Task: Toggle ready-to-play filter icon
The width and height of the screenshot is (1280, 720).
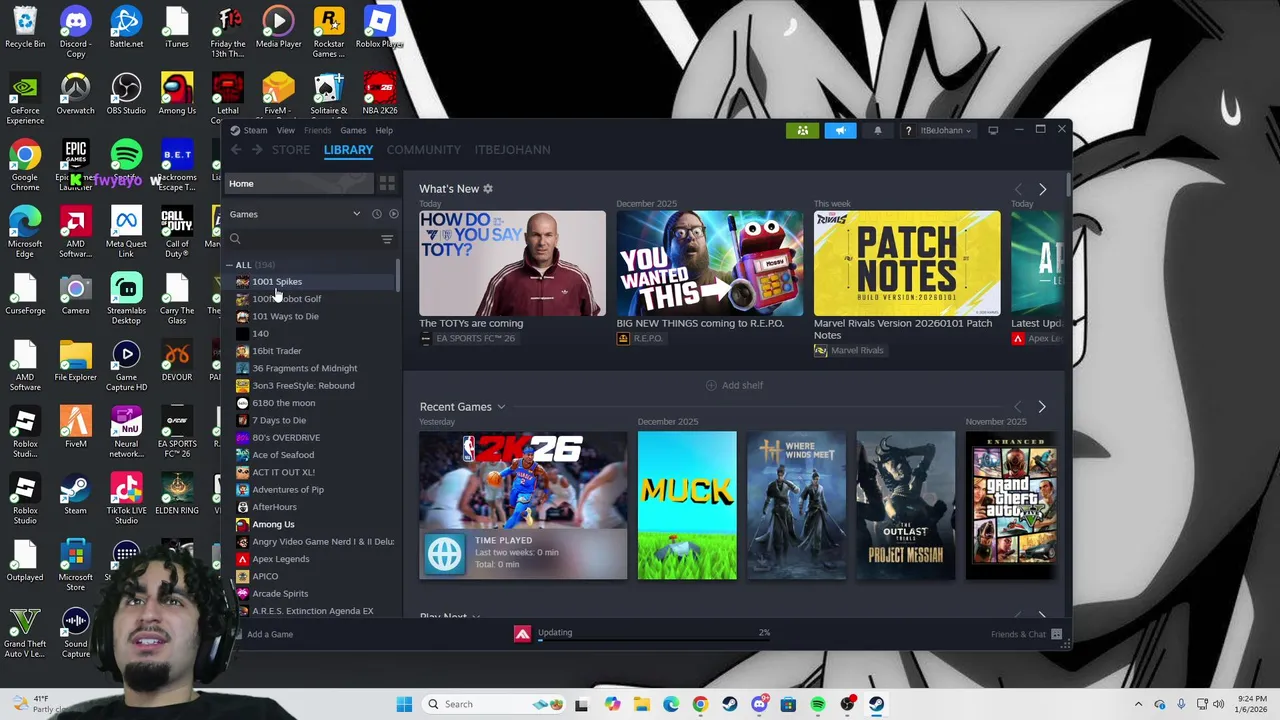Action: click(x=393, y=214)
